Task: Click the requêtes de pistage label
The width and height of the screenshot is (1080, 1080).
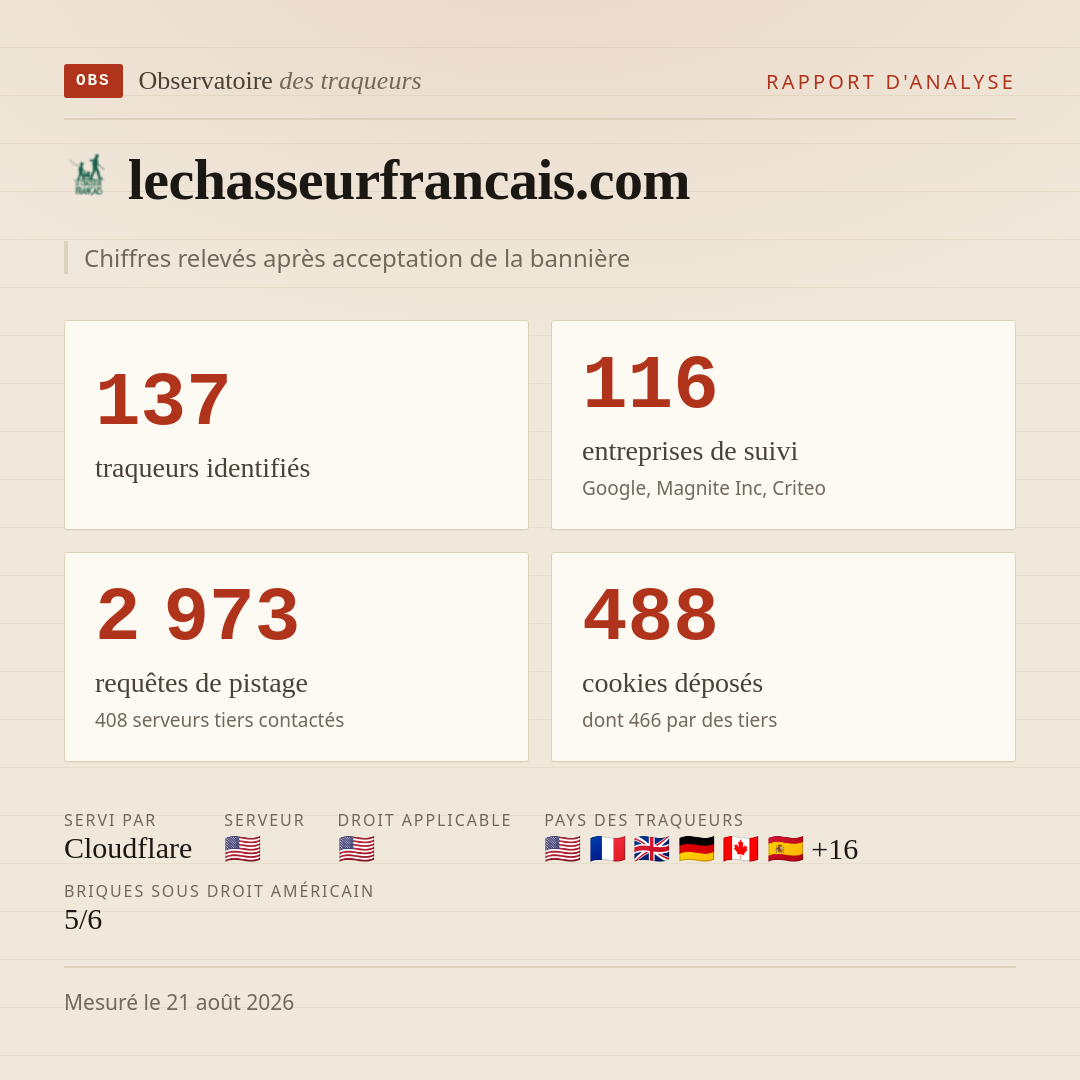Action: click(201, 683)
